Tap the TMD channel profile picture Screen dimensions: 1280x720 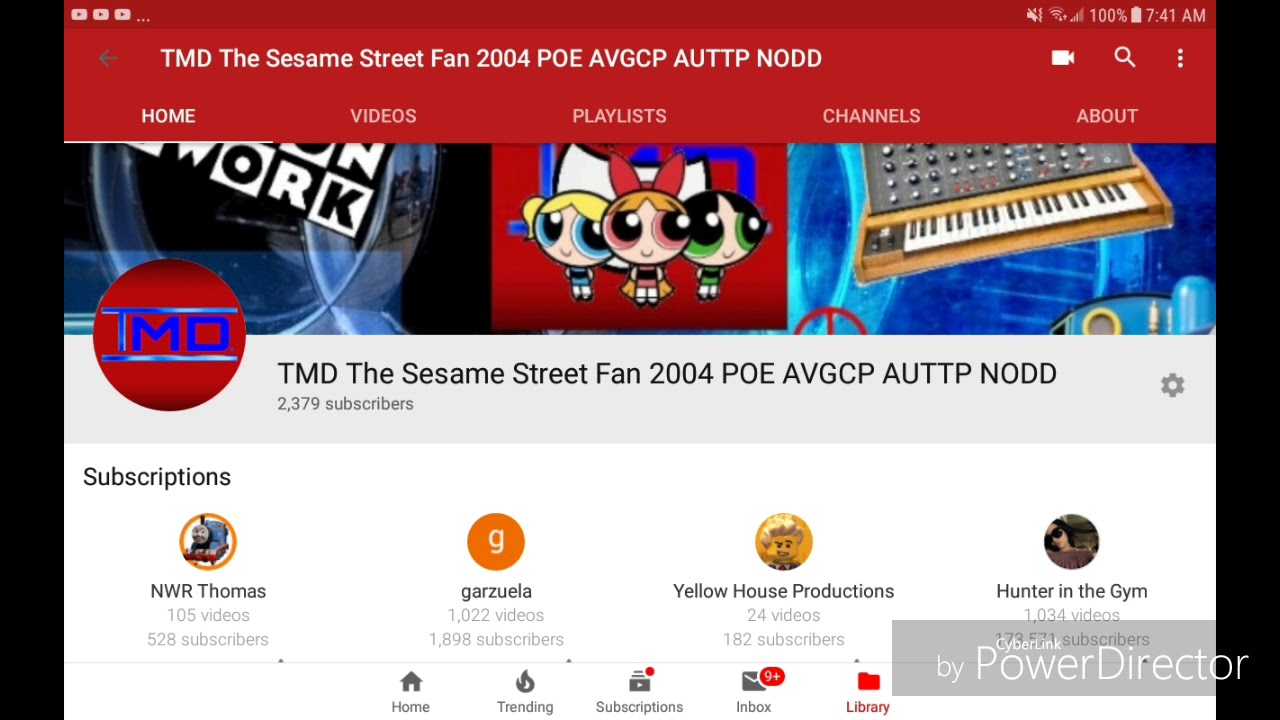[x=169, y=335]
